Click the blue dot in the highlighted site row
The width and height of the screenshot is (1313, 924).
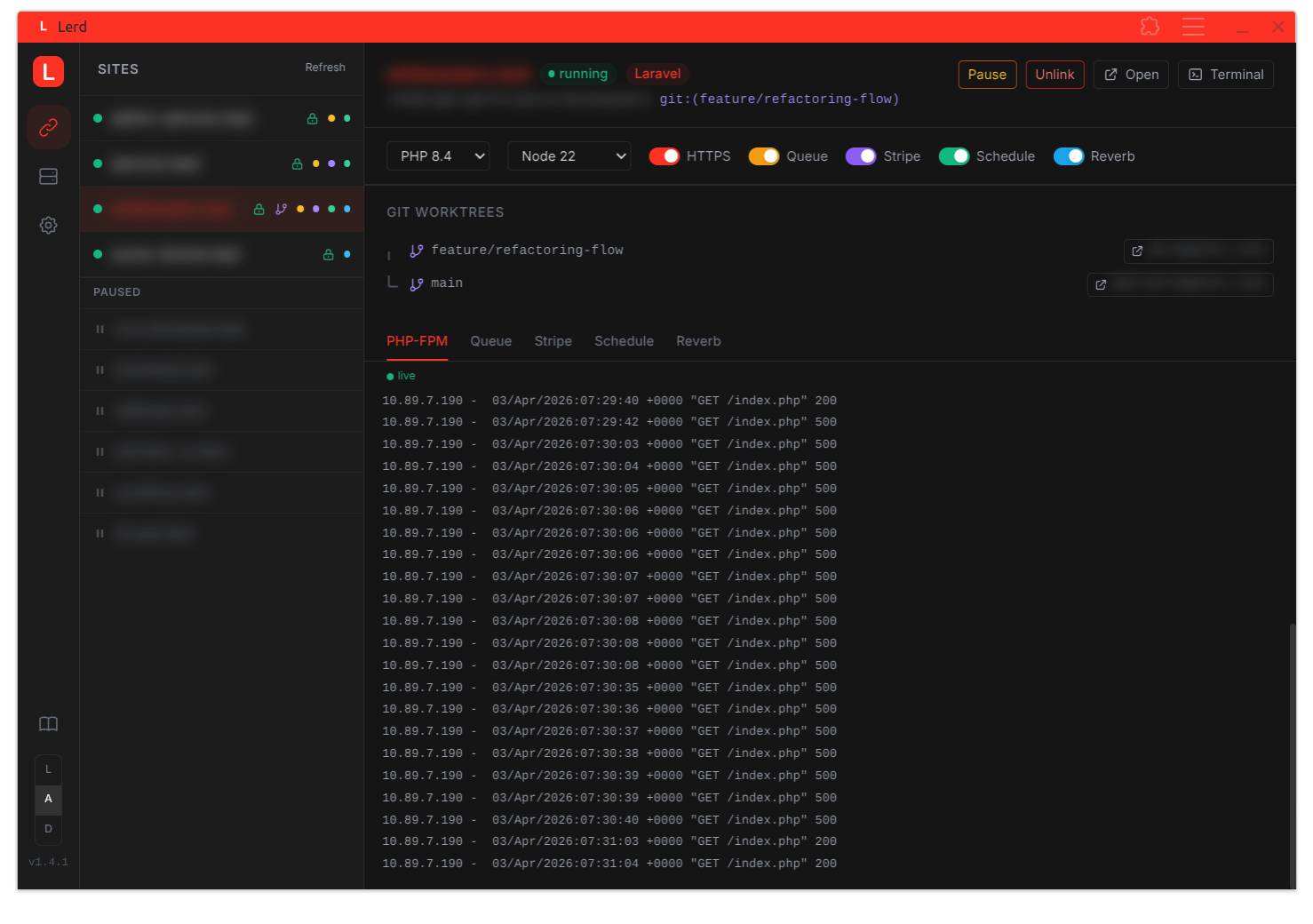tap(346, 209)
